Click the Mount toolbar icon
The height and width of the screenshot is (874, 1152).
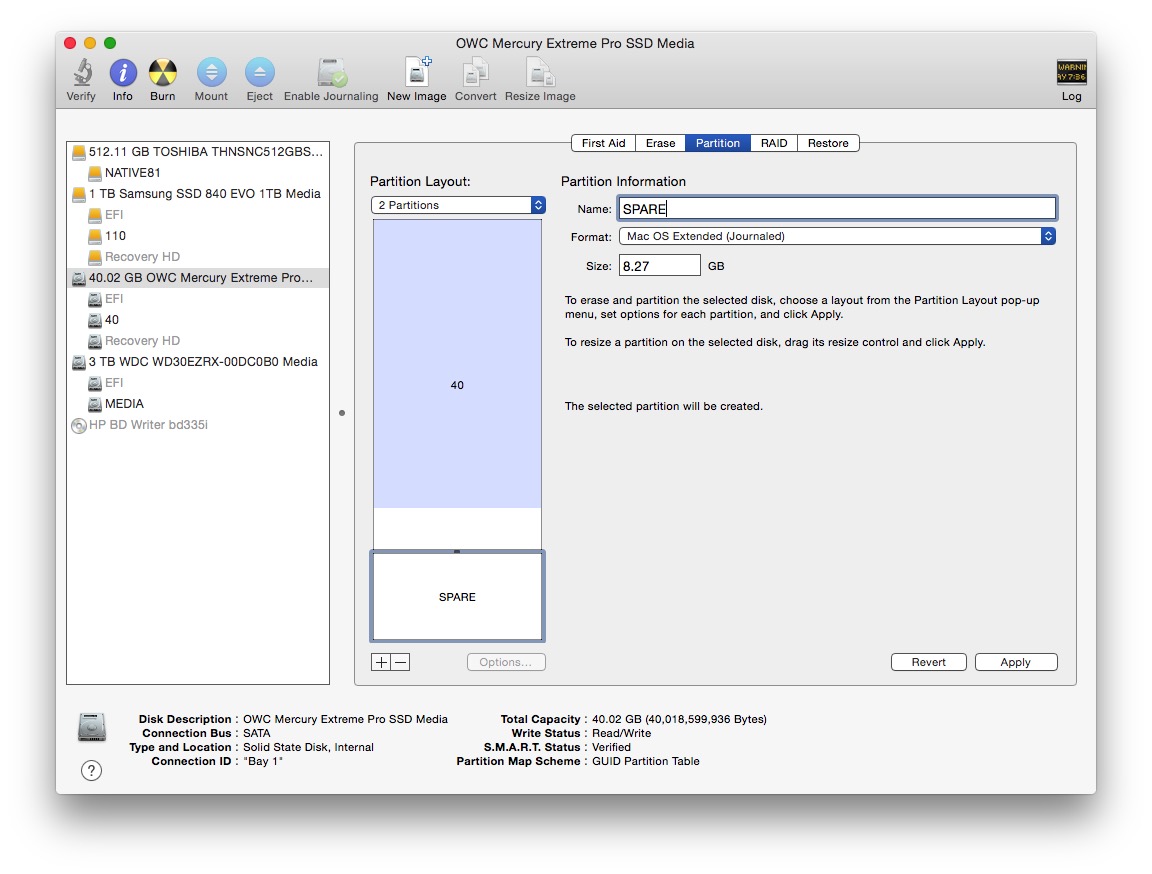pos(211,73)
